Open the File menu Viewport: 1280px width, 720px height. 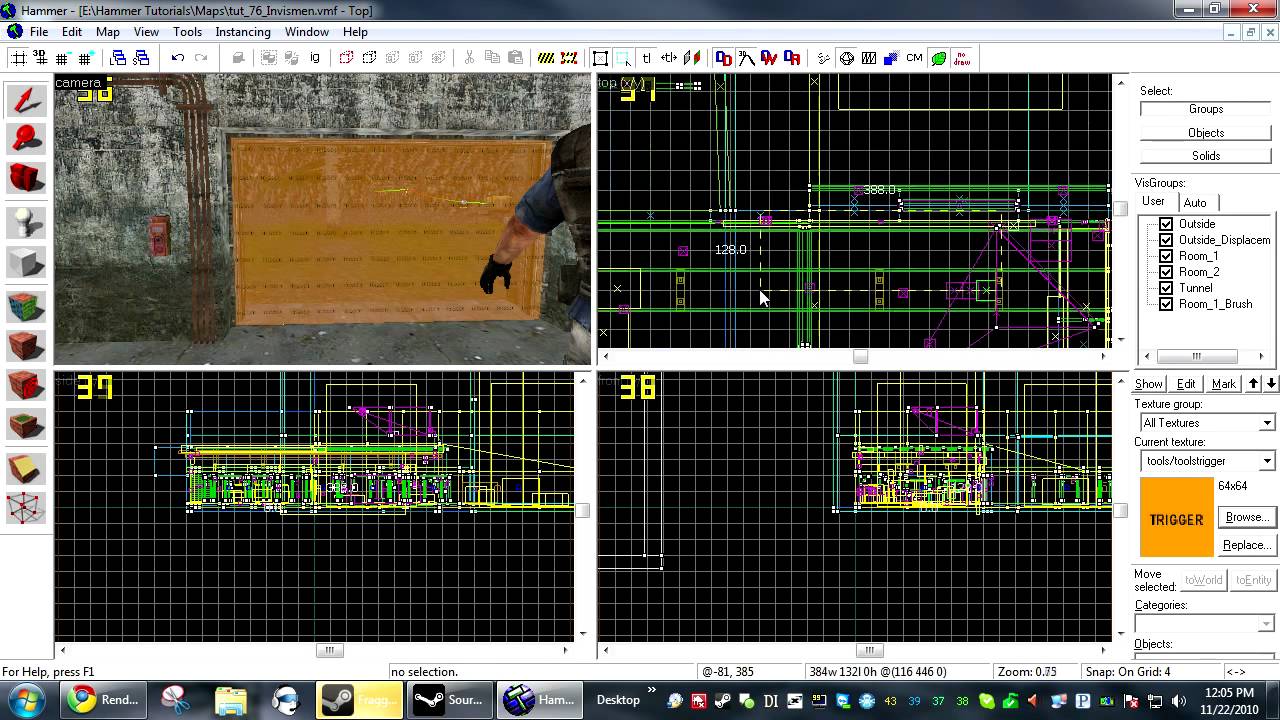39,32
